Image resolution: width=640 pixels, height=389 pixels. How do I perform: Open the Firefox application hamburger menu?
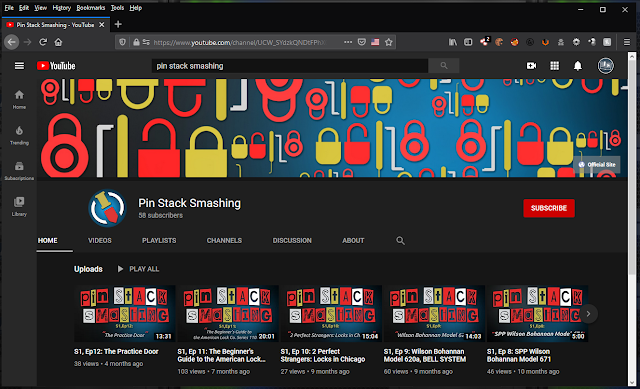click(x=627, y=42)
